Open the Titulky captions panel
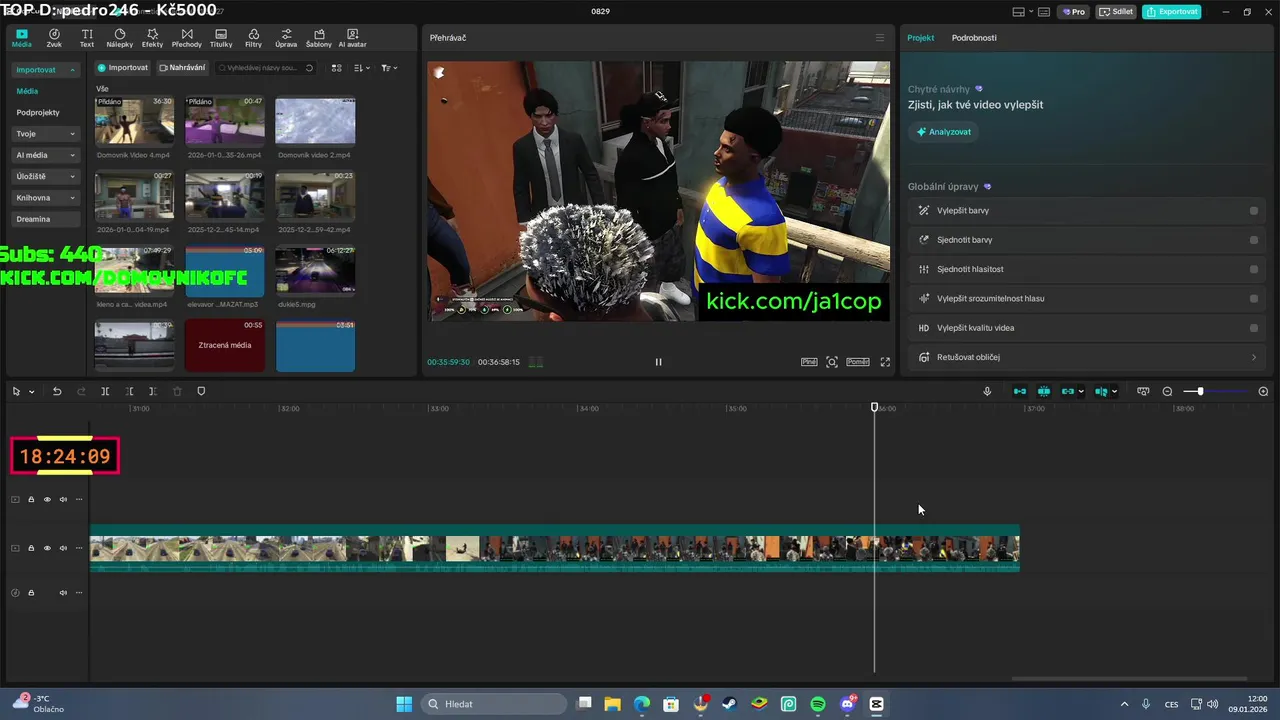This screenshot has height=720, width=1280. tap(221, 38)
